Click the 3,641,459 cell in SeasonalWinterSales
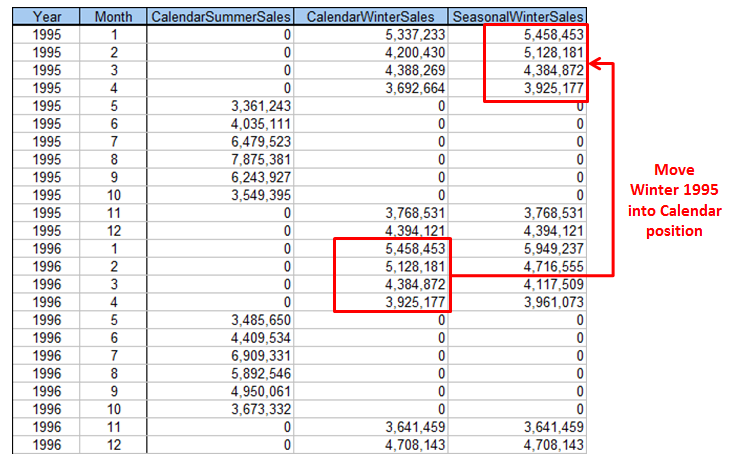Viewport: 735px width, 463px height. 549,426
